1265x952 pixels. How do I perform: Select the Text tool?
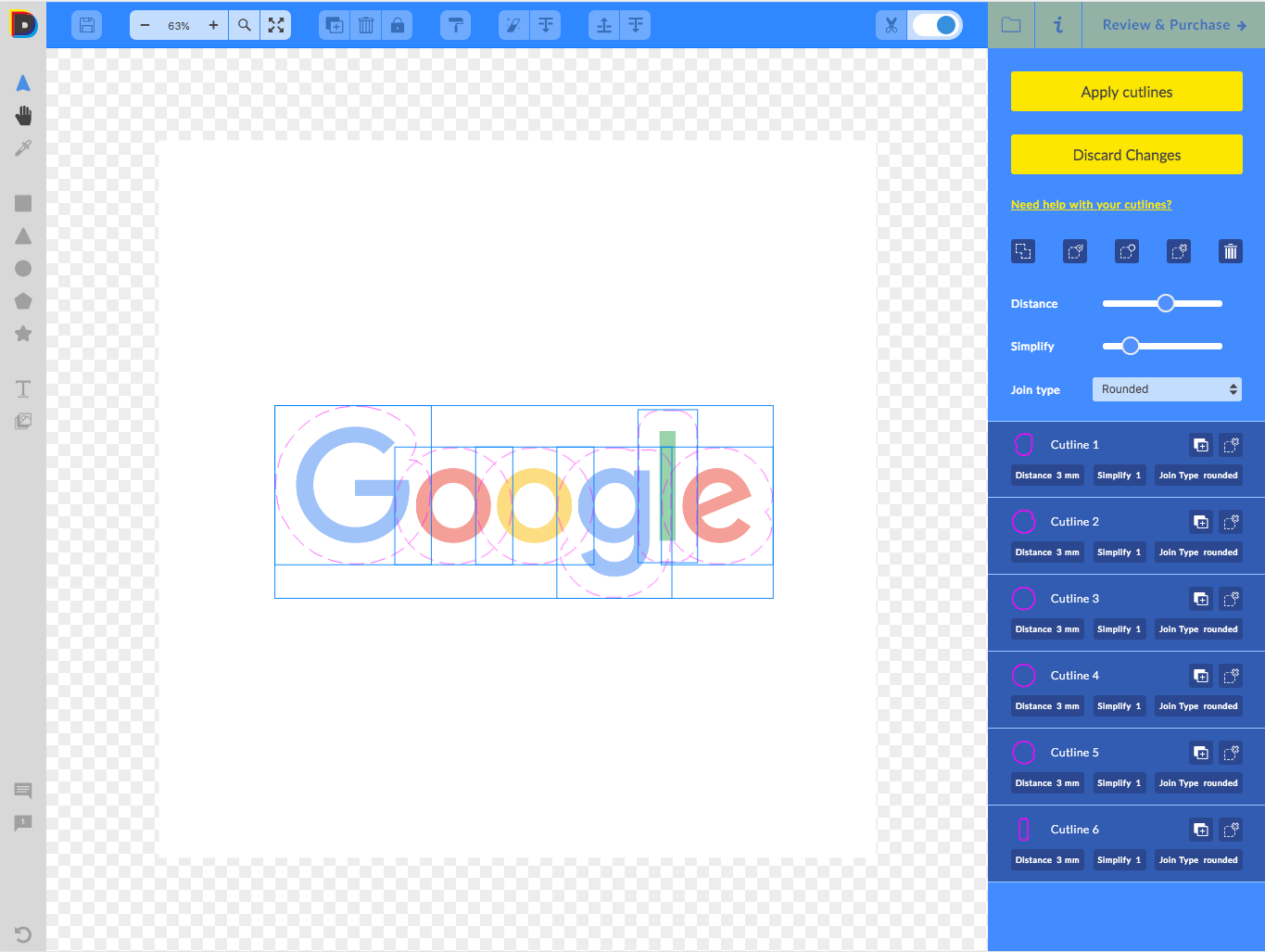coord(22,388)
